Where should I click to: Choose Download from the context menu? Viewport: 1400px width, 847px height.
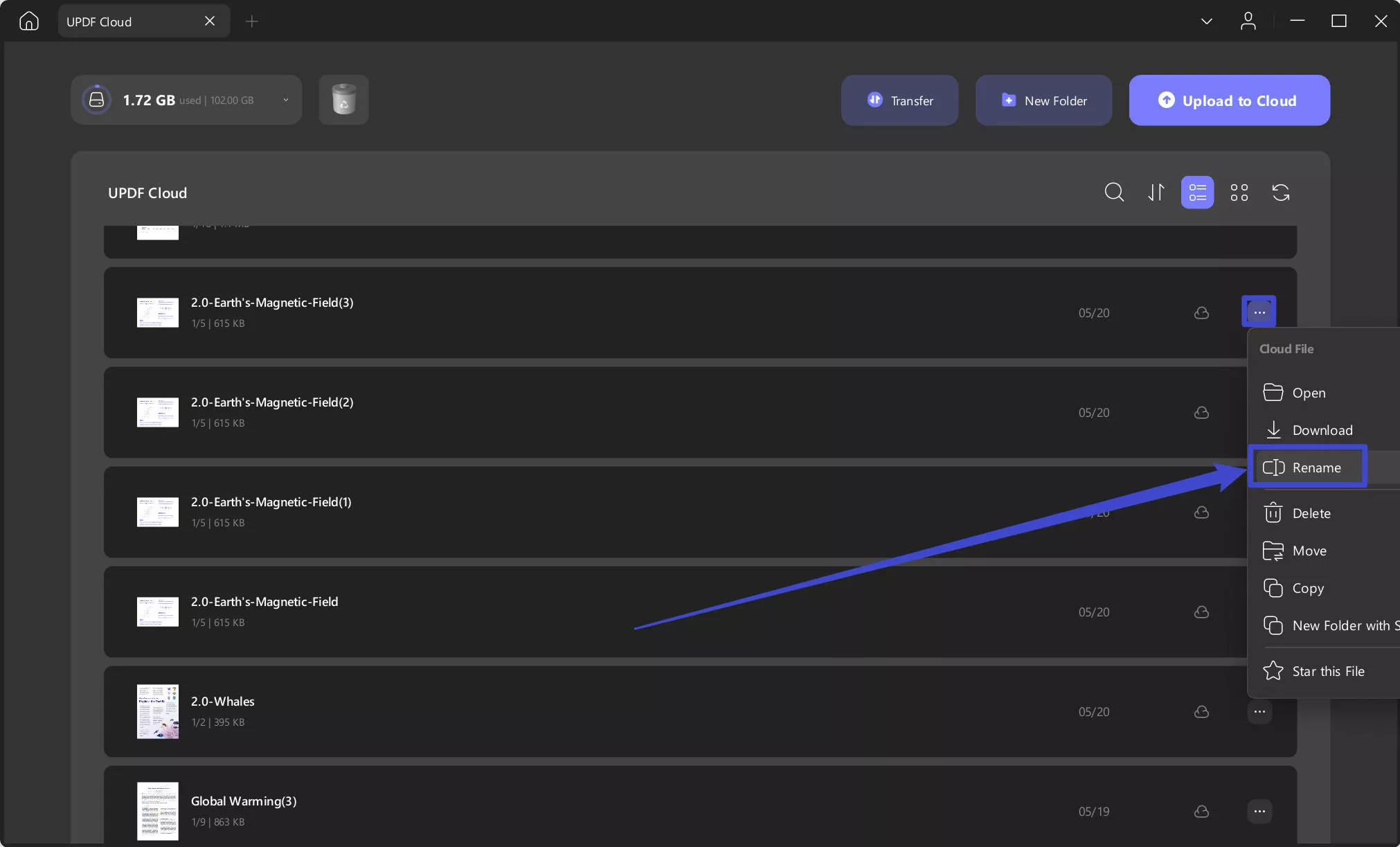point(1324,430)
